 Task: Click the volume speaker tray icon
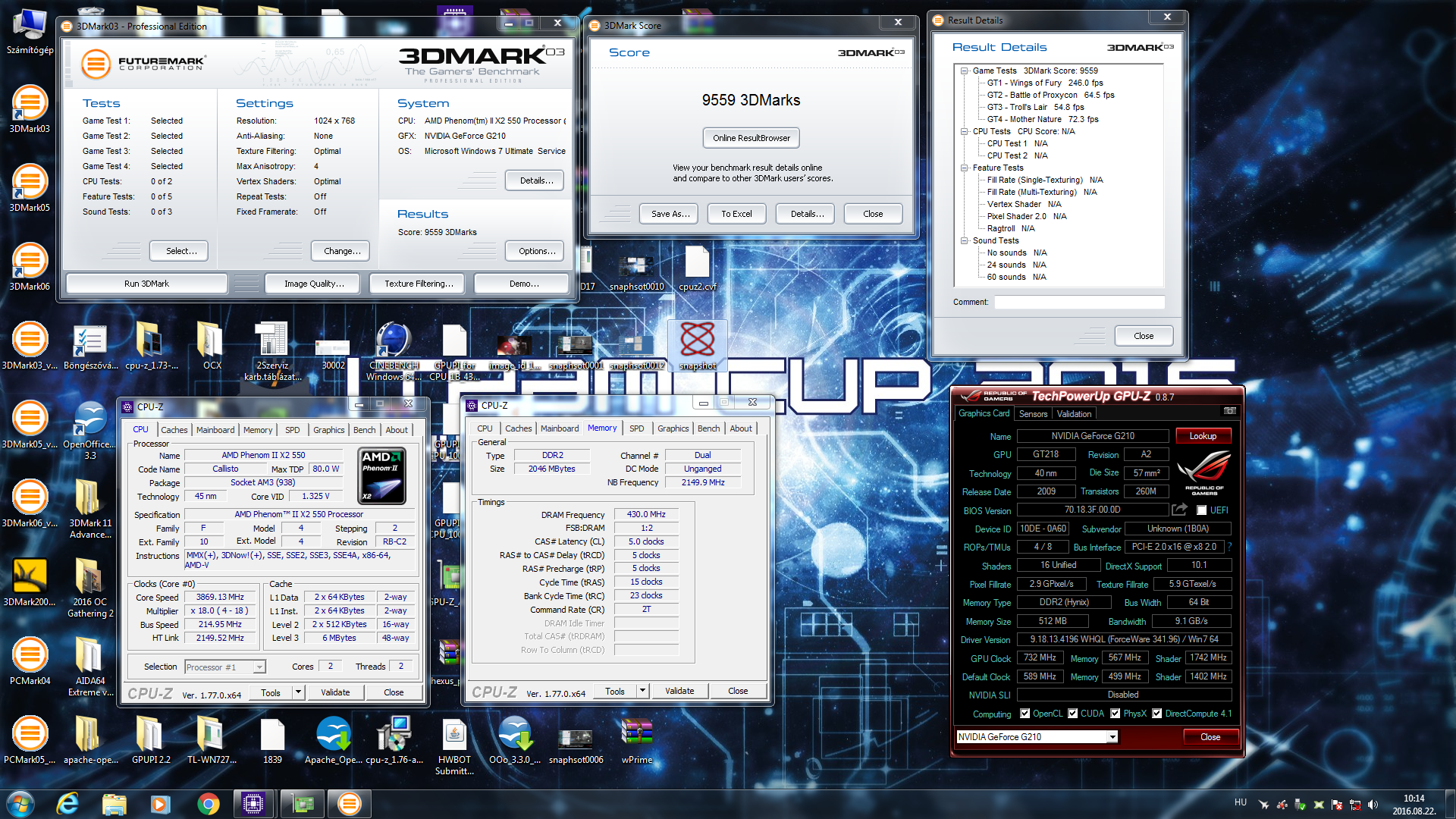pyautogui.click(x=1373, y=805)
